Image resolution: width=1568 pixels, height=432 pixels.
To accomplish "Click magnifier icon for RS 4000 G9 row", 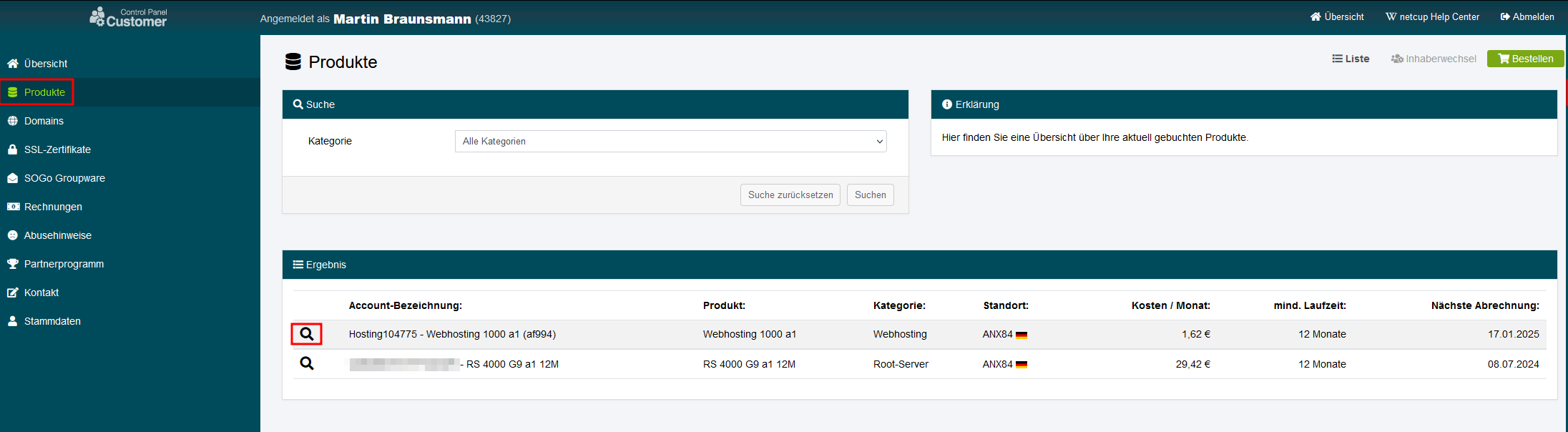I will pyautogui.click(x=306, y=363).
